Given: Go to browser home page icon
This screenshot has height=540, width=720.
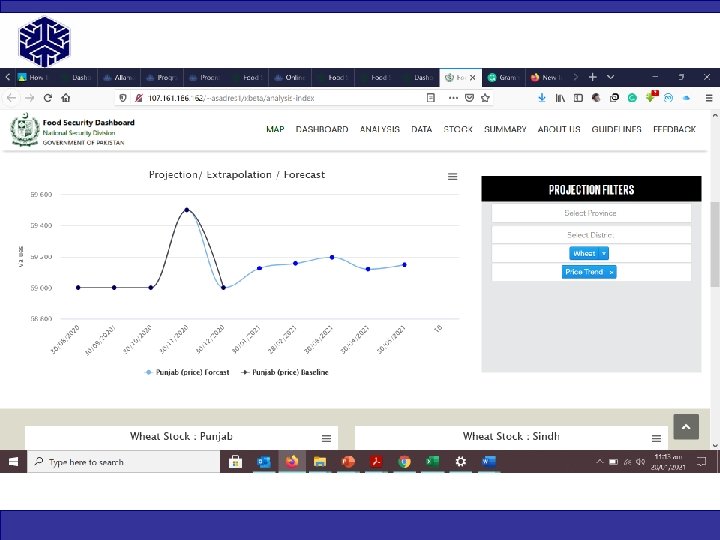Looking at the screenshot, I should [66, 98].
